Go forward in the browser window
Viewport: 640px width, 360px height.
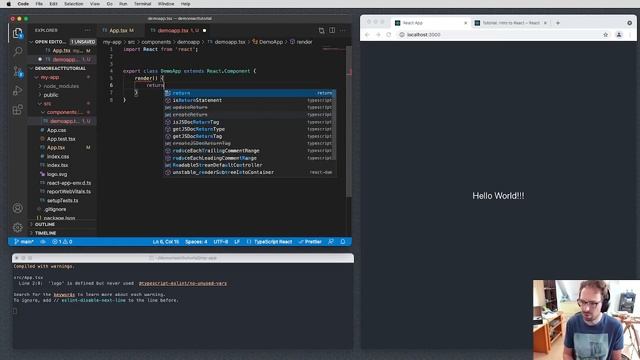click(378, 35)
